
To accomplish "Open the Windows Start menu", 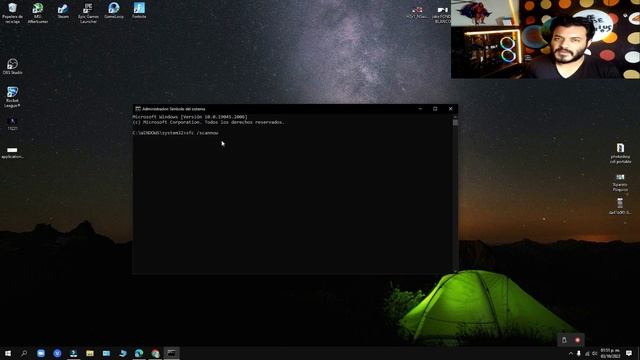I will tap(8, 353).
